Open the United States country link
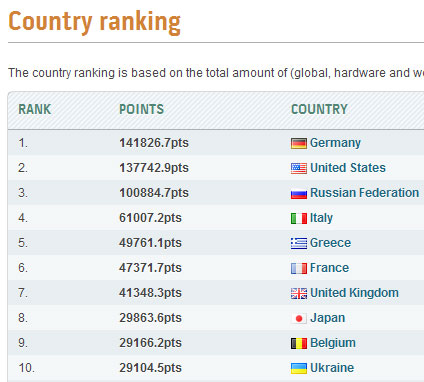424x382 pixels. 348,168
